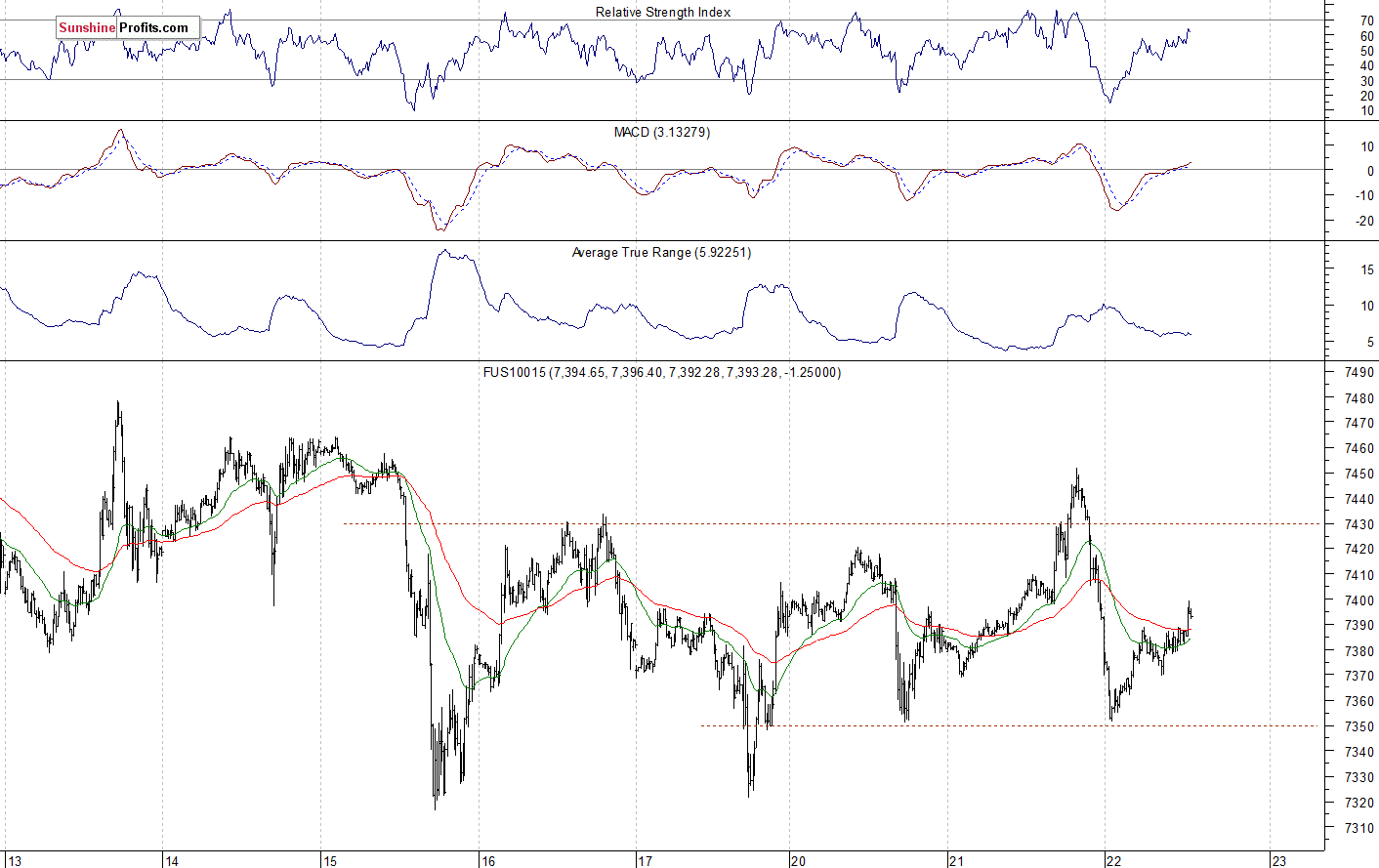Select date label 17 on time axis
1379x868 pixels.
tap(645, 861)
